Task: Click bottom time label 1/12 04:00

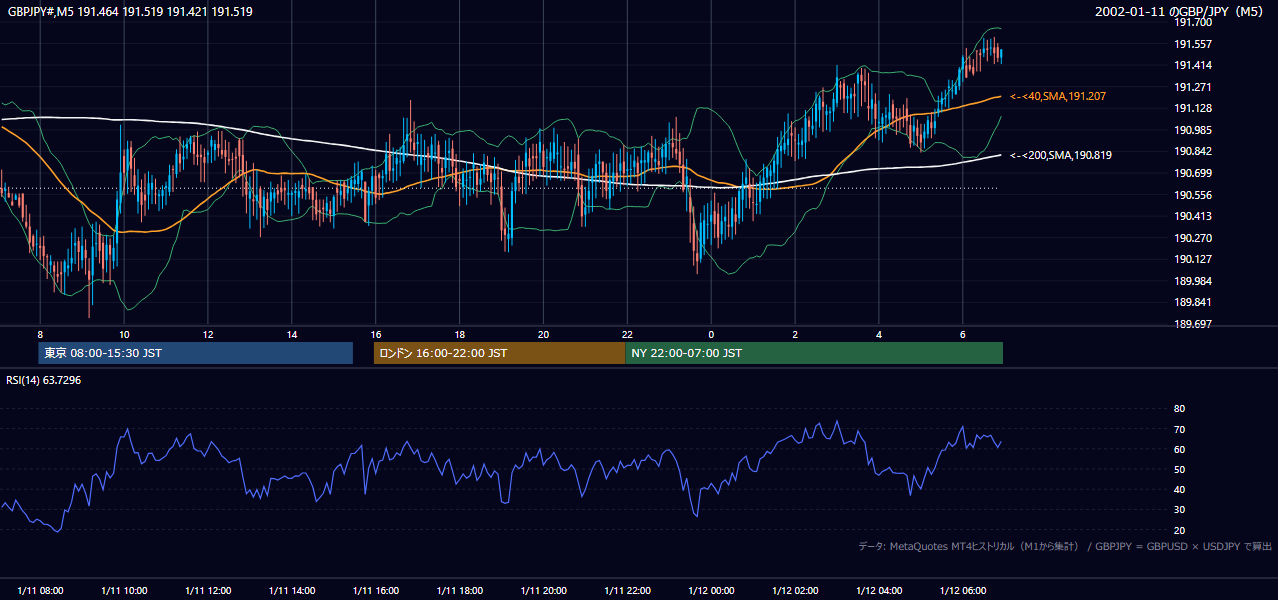Action: (879, 591)
